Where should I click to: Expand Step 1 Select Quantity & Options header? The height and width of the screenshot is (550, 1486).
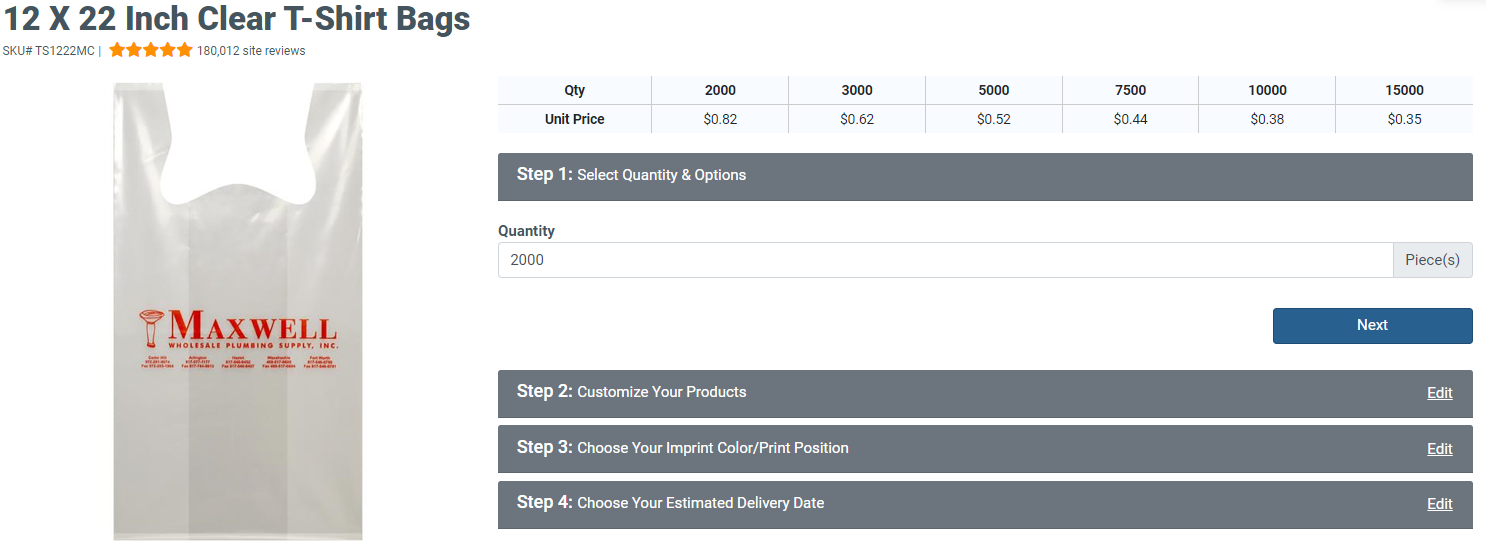coord(985,176)
